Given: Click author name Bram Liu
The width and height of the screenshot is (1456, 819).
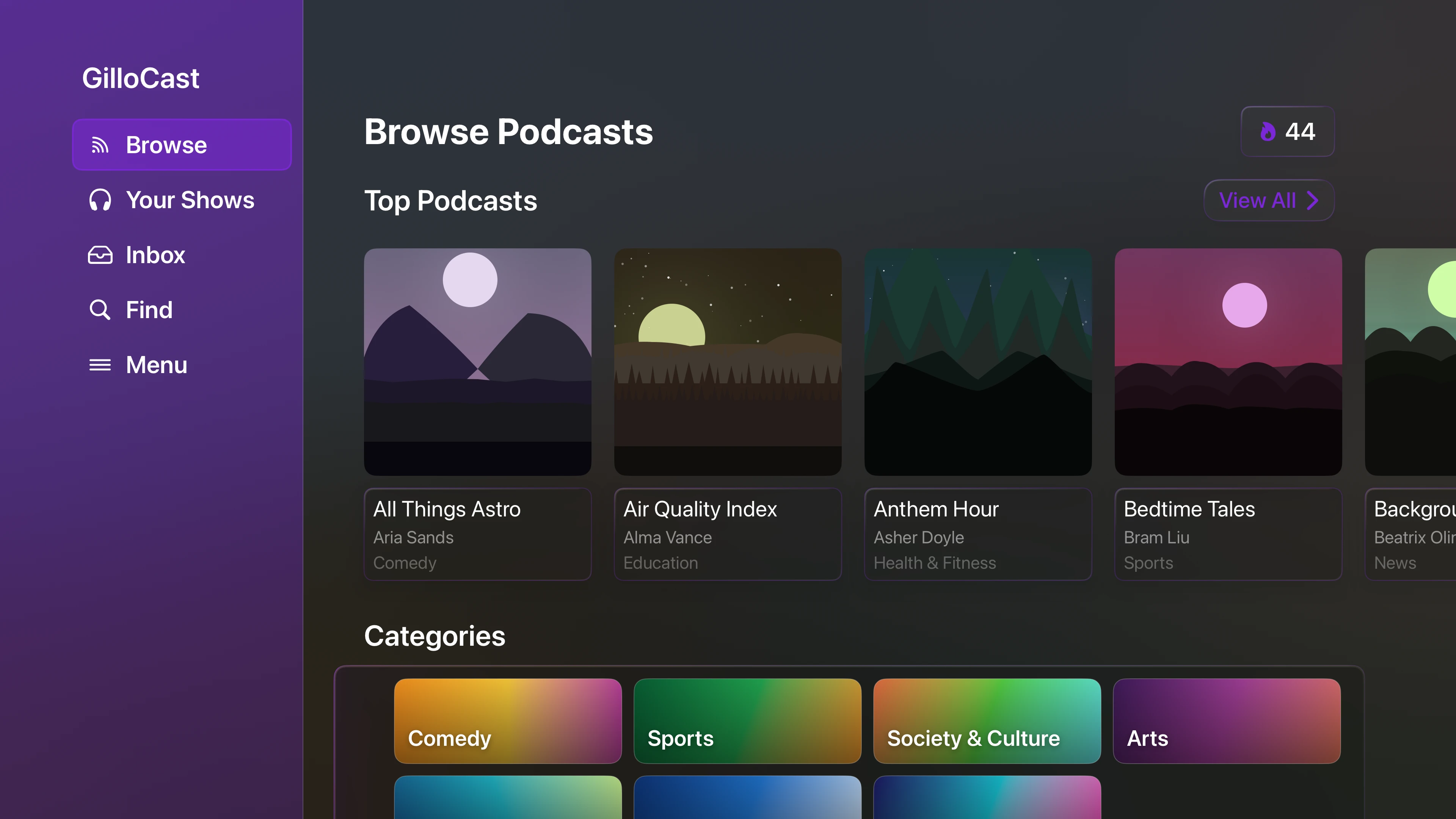Looking at the screenshot, I should tap(1156, 538).
